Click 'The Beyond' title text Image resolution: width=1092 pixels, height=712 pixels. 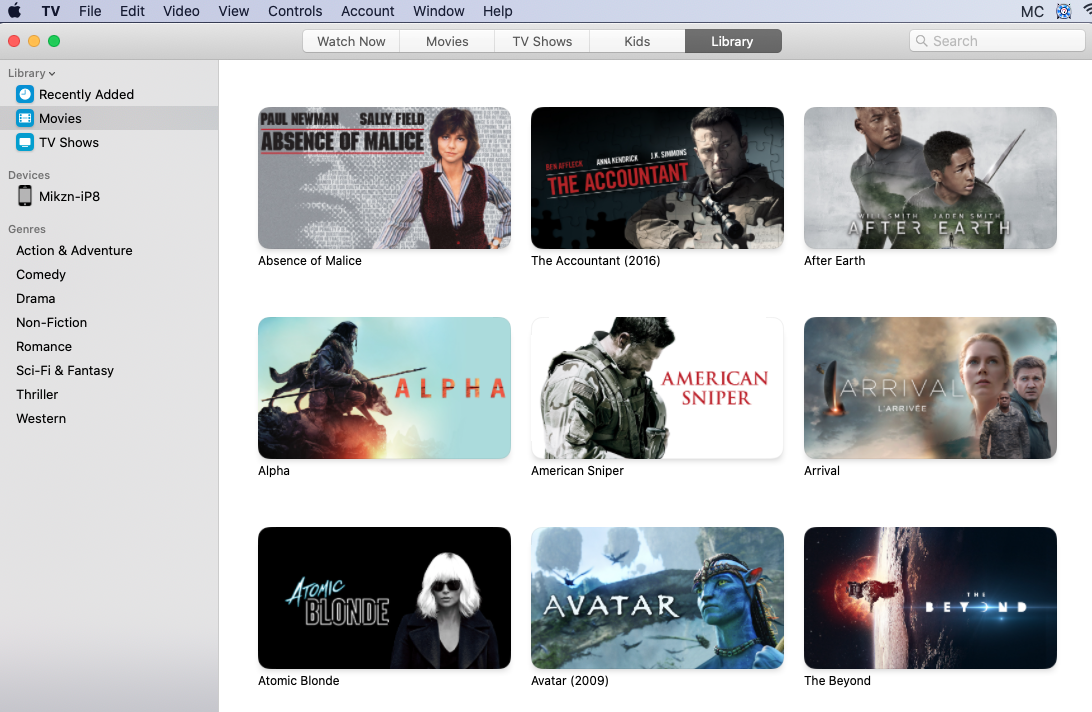pos(837,681)
